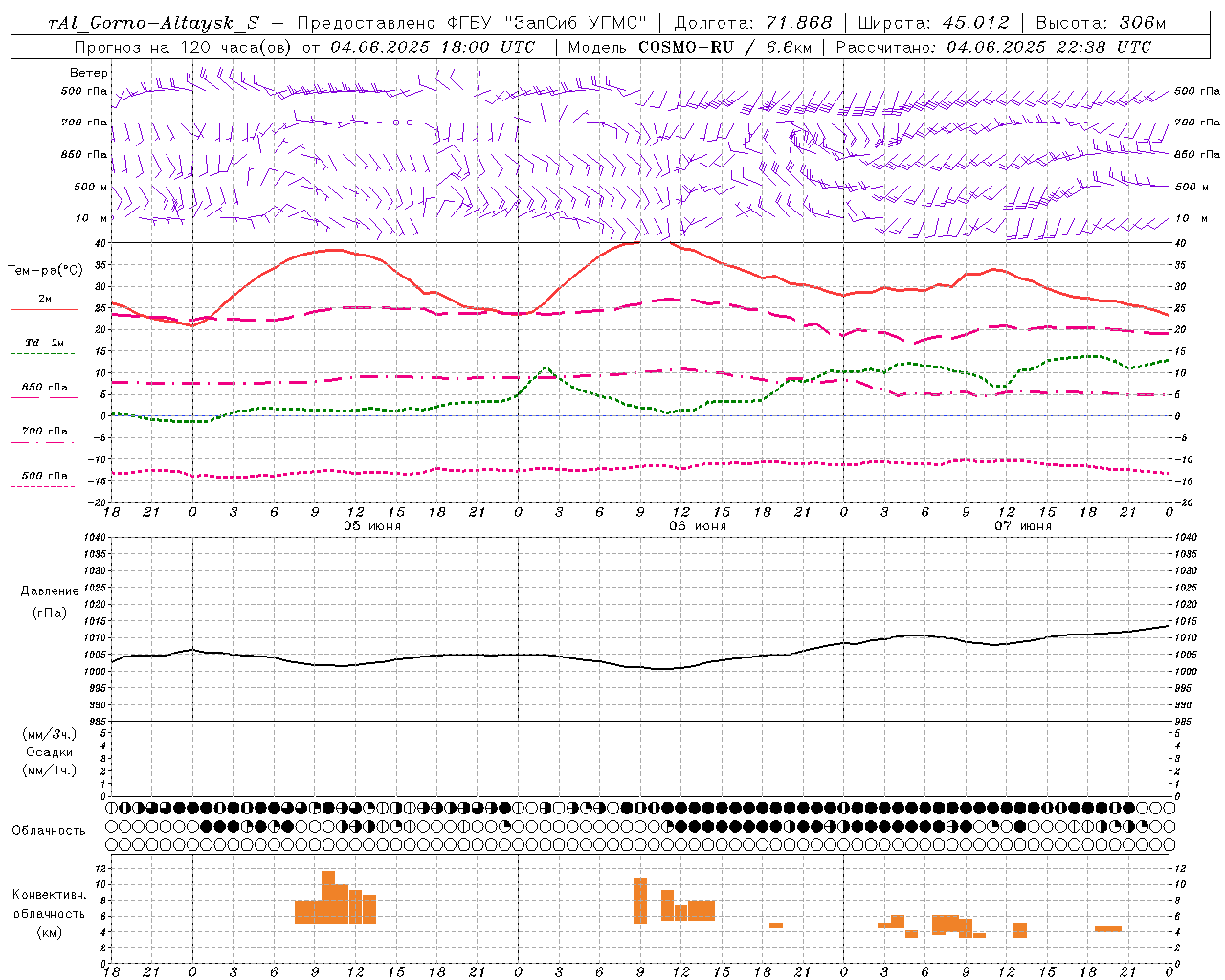Click the Давление panel label
Image resolution: width=1225 pixels, height=980 pixels.
click(x=50, y=591)
